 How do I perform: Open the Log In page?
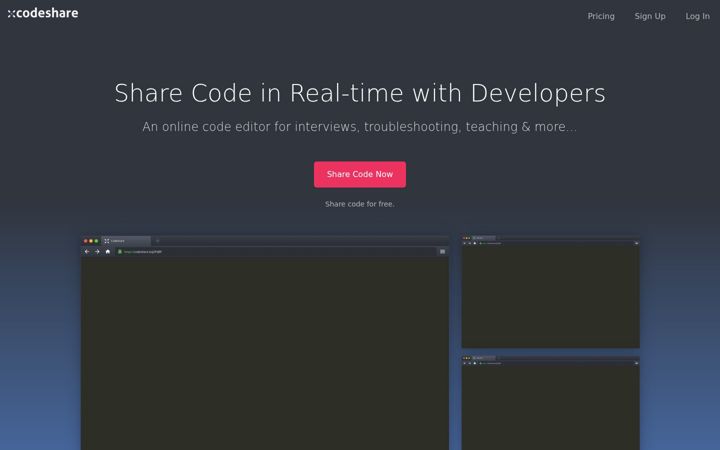pos(697,16)
